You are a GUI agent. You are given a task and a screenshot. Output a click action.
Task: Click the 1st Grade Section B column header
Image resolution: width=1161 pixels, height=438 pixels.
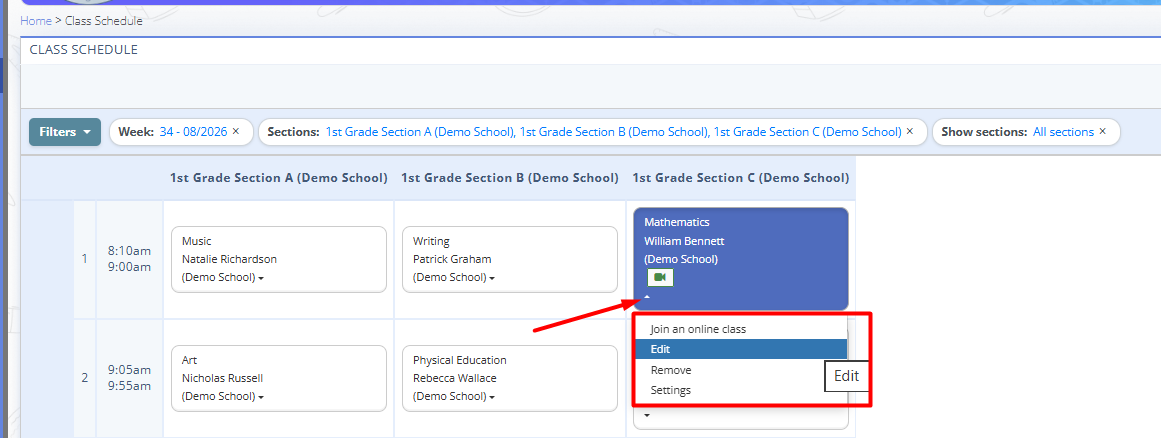click(509, 178)
